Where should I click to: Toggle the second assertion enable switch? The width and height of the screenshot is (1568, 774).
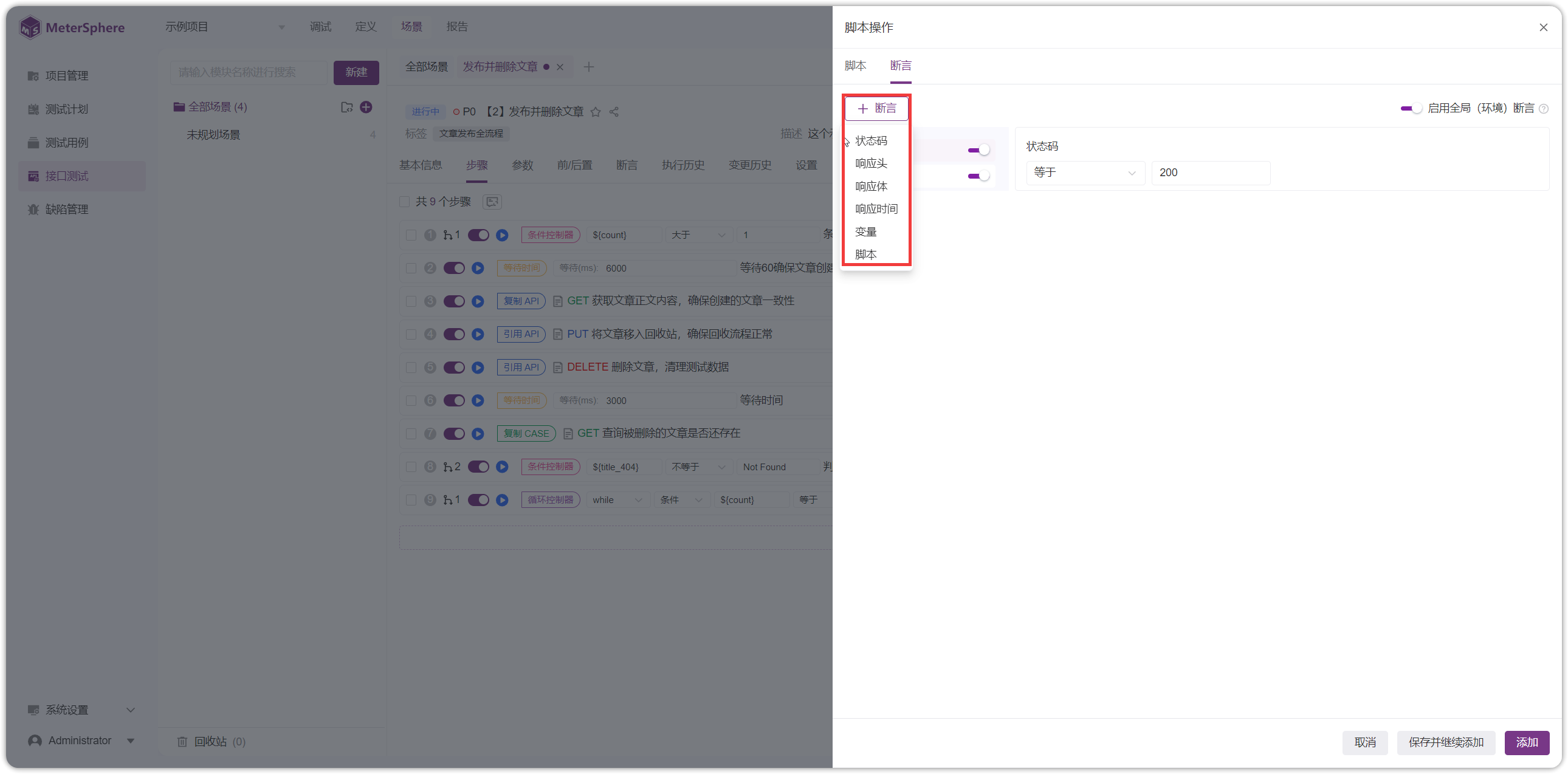click(978, 176)
